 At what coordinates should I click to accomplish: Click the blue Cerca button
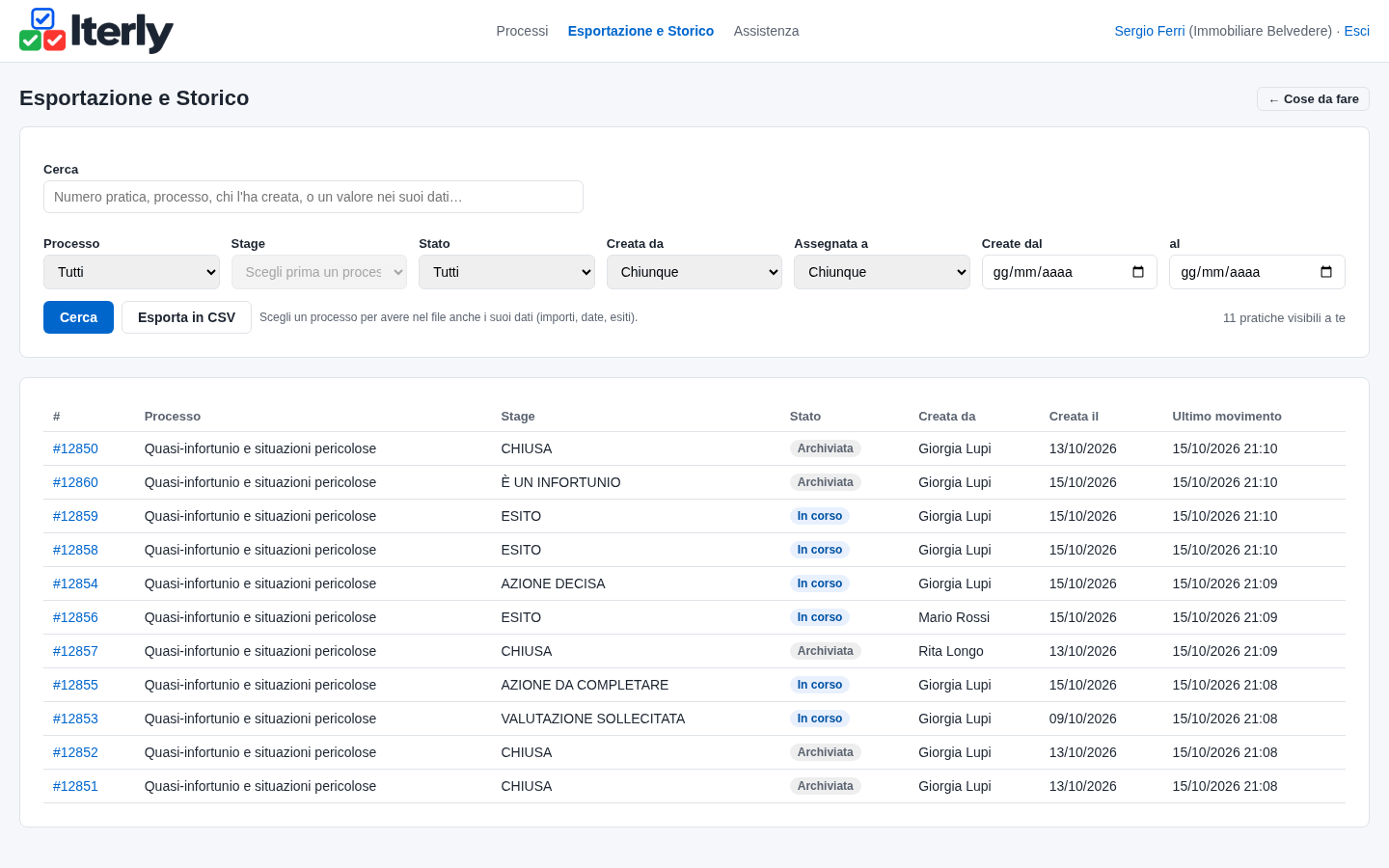pos(78,317)
